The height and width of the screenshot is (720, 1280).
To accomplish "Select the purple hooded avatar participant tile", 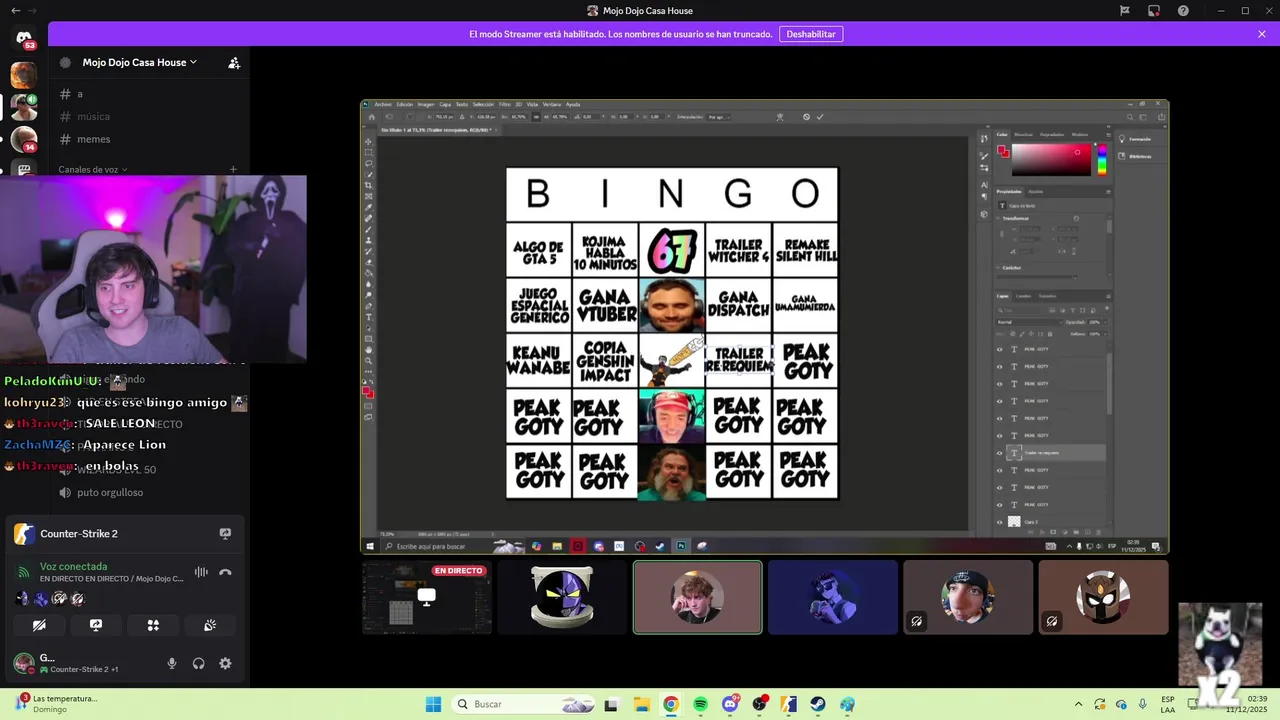I will pos(562,597).
